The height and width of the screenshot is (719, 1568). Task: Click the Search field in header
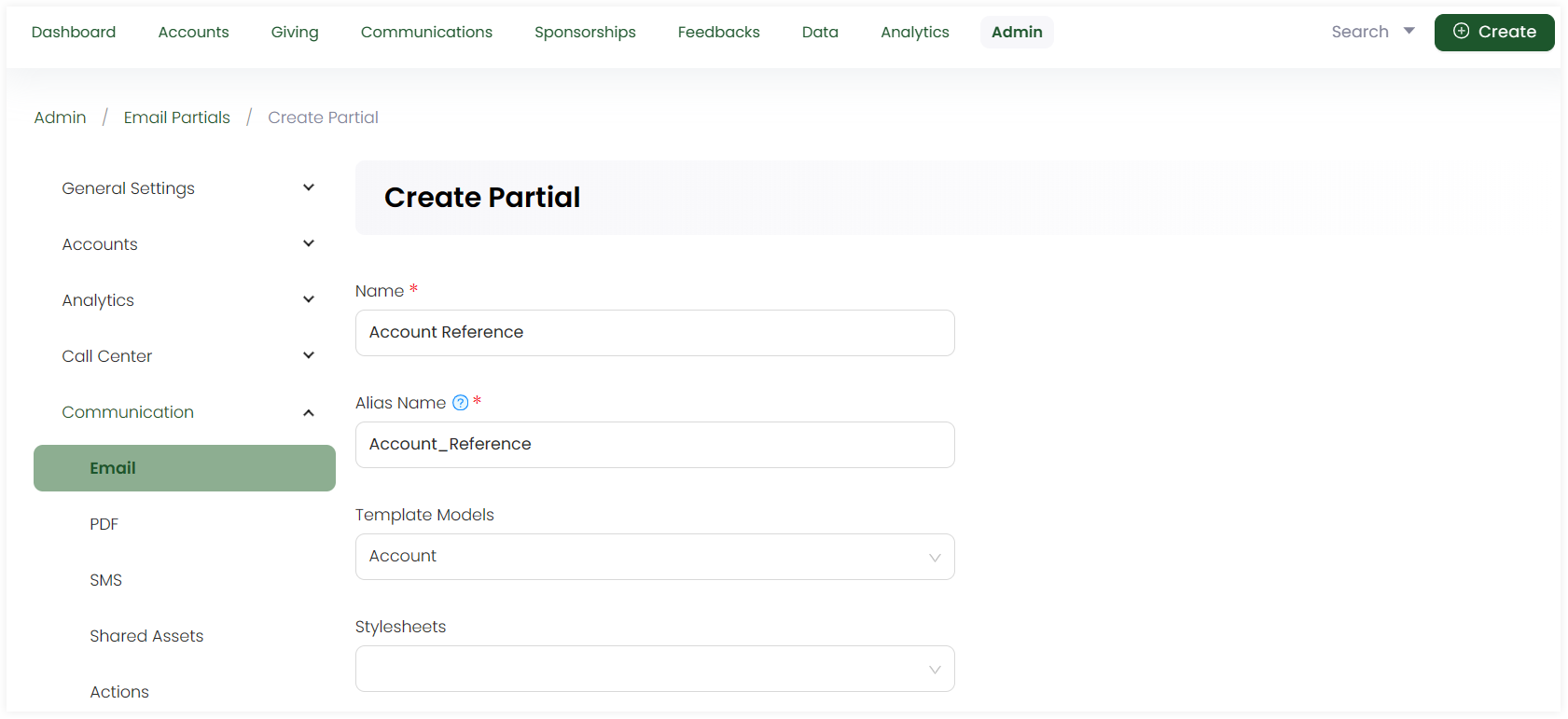1360,32
